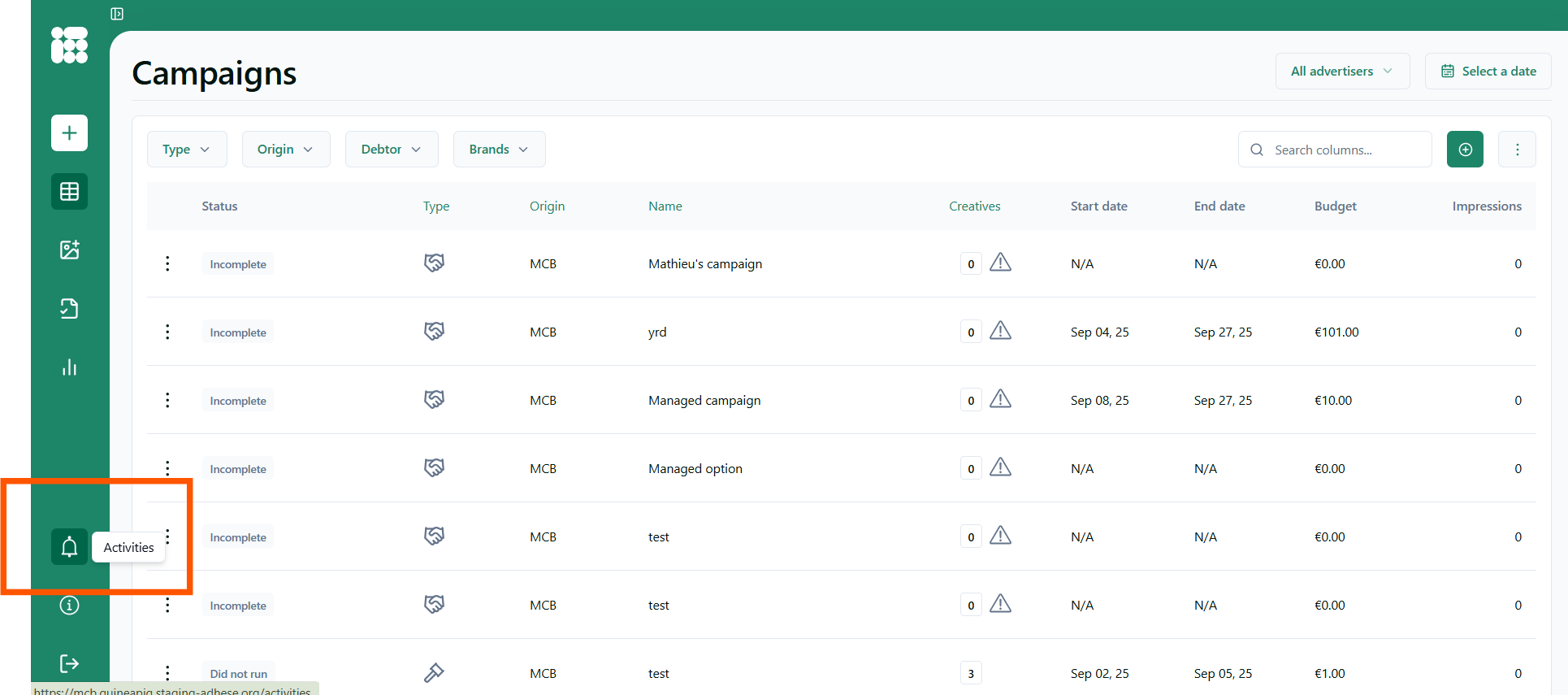Open the Debtor filter dropdown
The width and height of the screenshot is (1568, 695).
pos(391,150)
